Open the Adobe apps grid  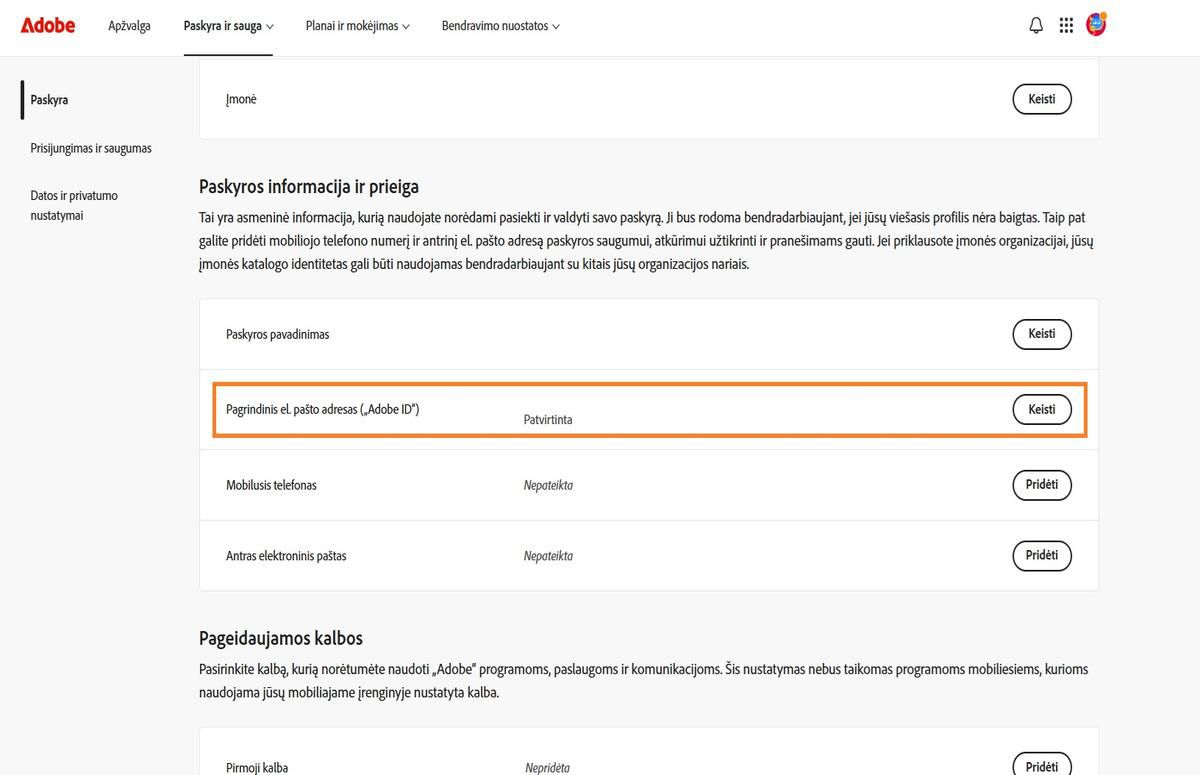tap(1066, 25)
